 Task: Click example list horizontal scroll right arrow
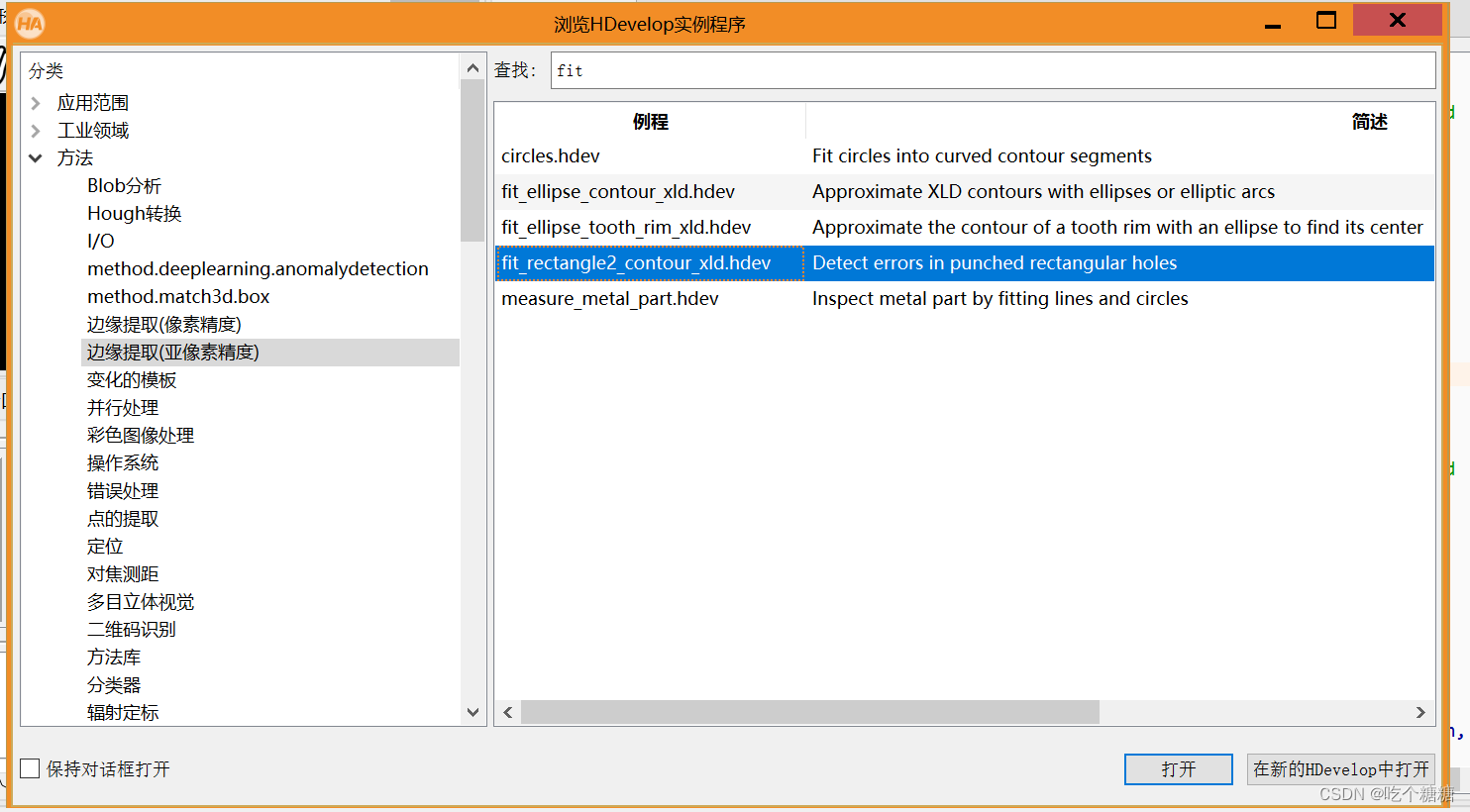1420,713
